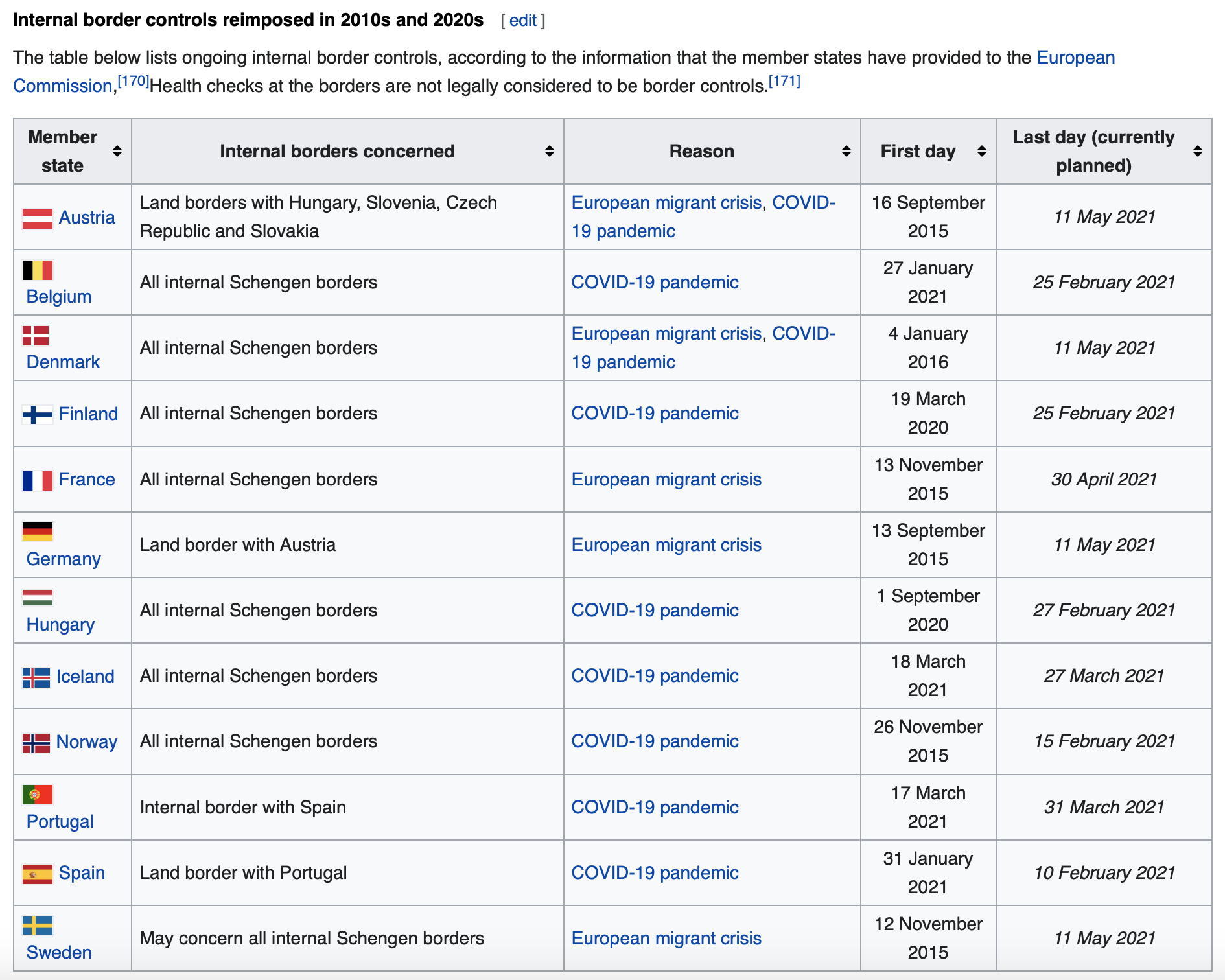Click the Hungary flag icon

coord(38,598)
